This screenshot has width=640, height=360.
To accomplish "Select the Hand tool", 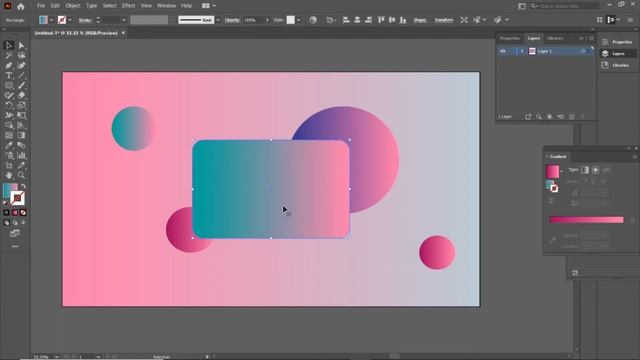I will [x=9, y=175].
